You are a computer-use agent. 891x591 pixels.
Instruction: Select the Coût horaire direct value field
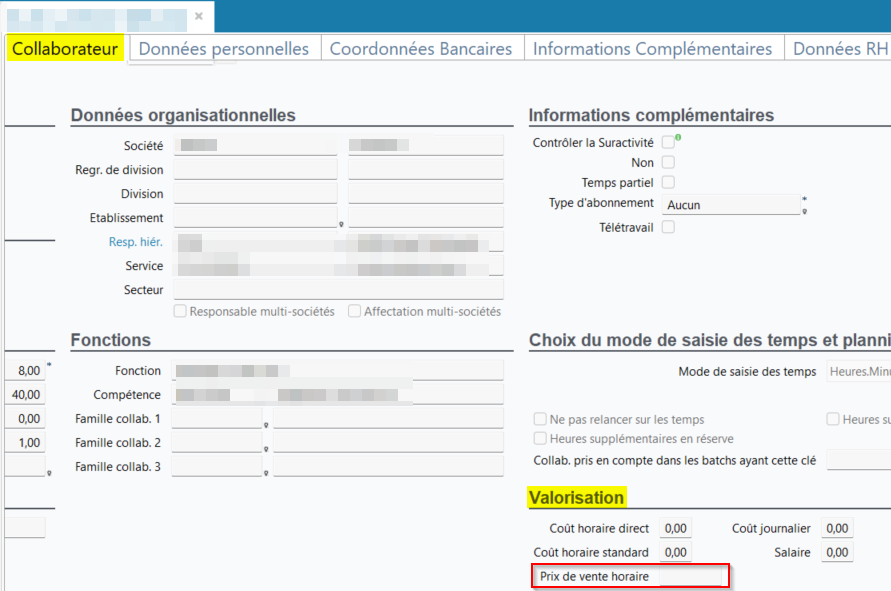[676, 528]
